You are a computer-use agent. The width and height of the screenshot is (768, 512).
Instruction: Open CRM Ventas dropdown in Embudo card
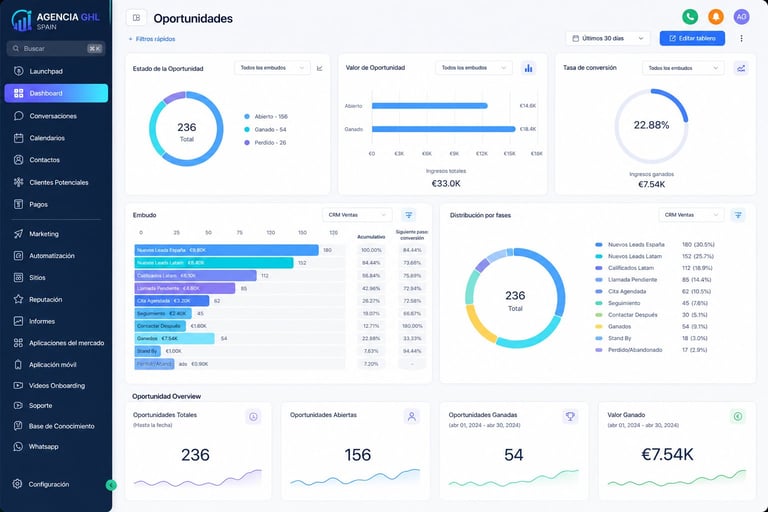click(357, 215)
